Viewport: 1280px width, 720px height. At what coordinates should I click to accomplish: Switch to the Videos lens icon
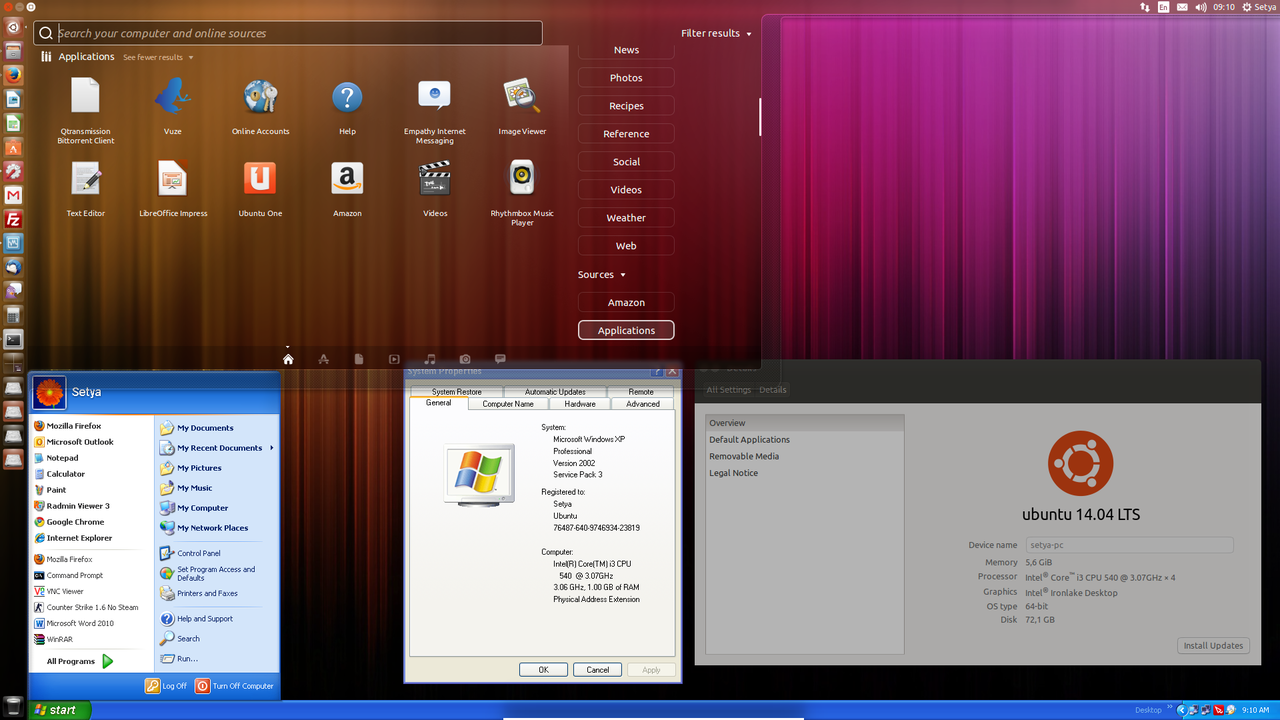(x=394, y=359)
